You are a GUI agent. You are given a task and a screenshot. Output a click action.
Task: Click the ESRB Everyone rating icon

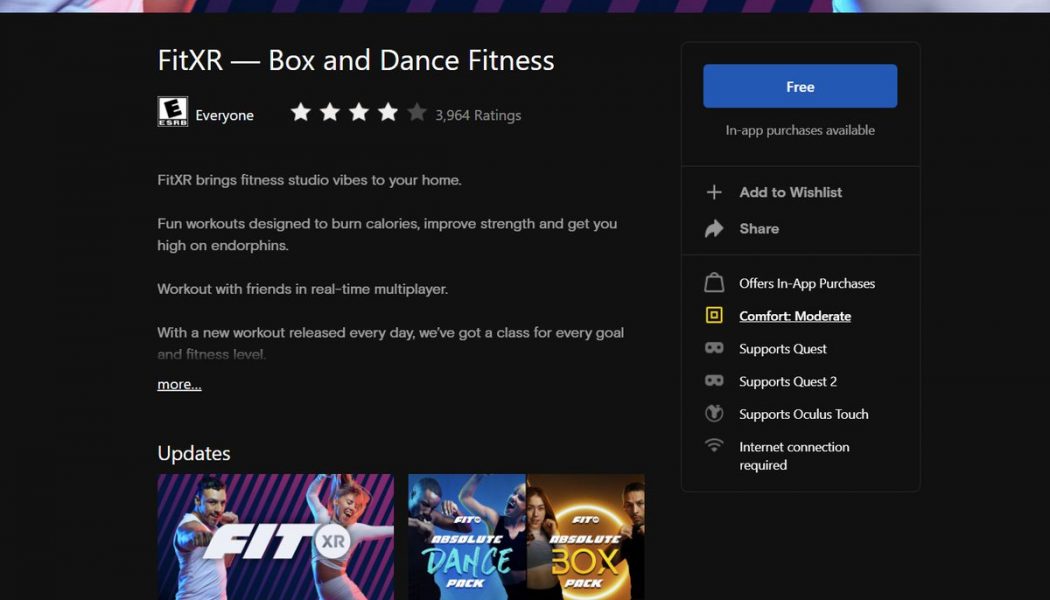172,112
